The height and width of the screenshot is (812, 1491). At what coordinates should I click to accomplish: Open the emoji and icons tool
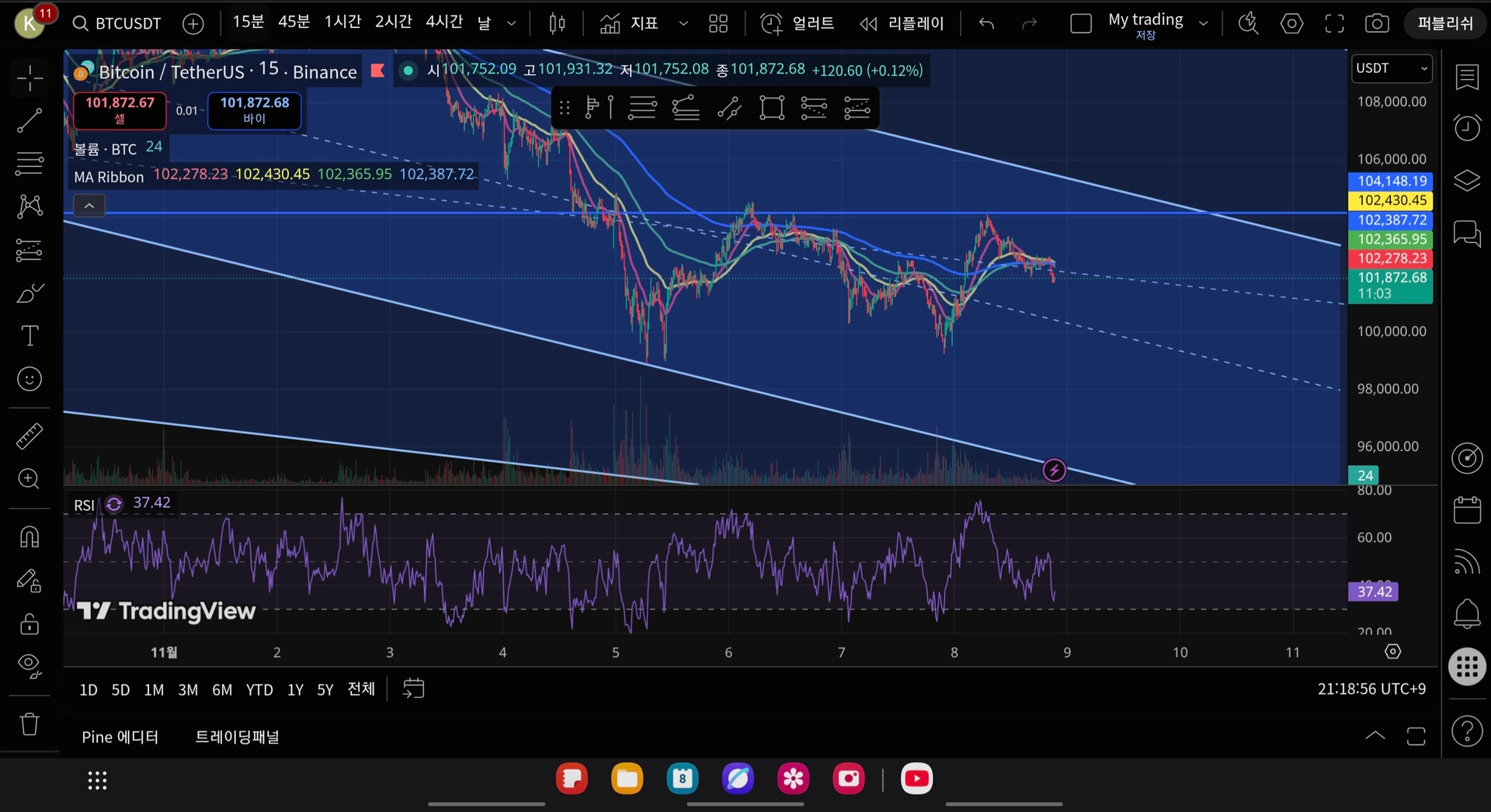point(30,379)
